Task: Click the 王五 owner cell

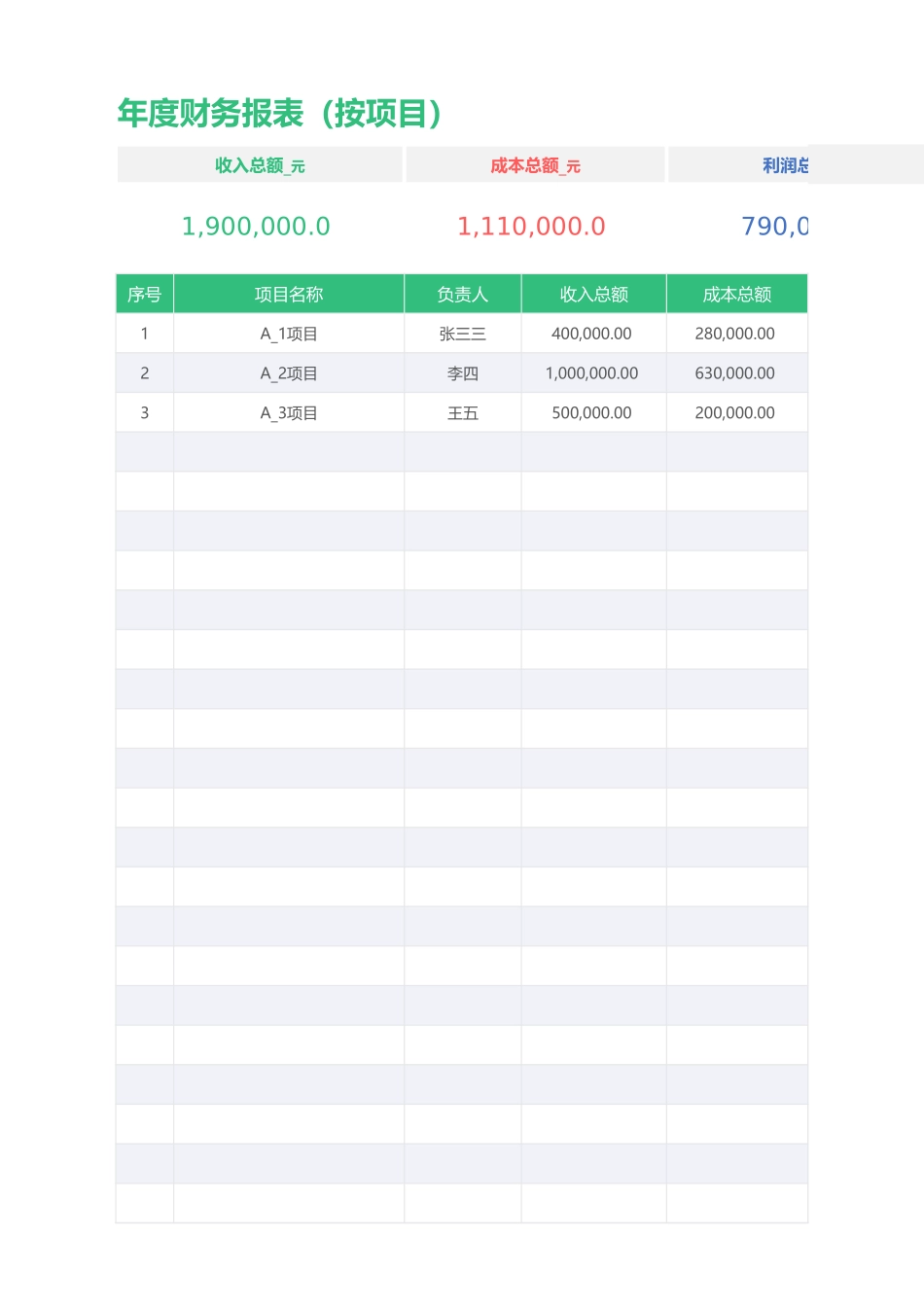Action: click(x=462, y=413)
